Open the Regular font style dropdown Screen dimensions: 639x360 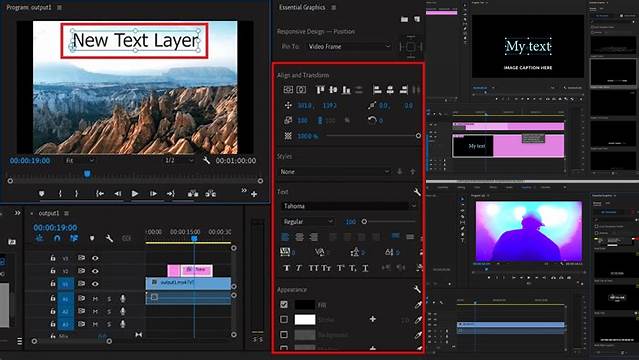[x=308, y=221]
